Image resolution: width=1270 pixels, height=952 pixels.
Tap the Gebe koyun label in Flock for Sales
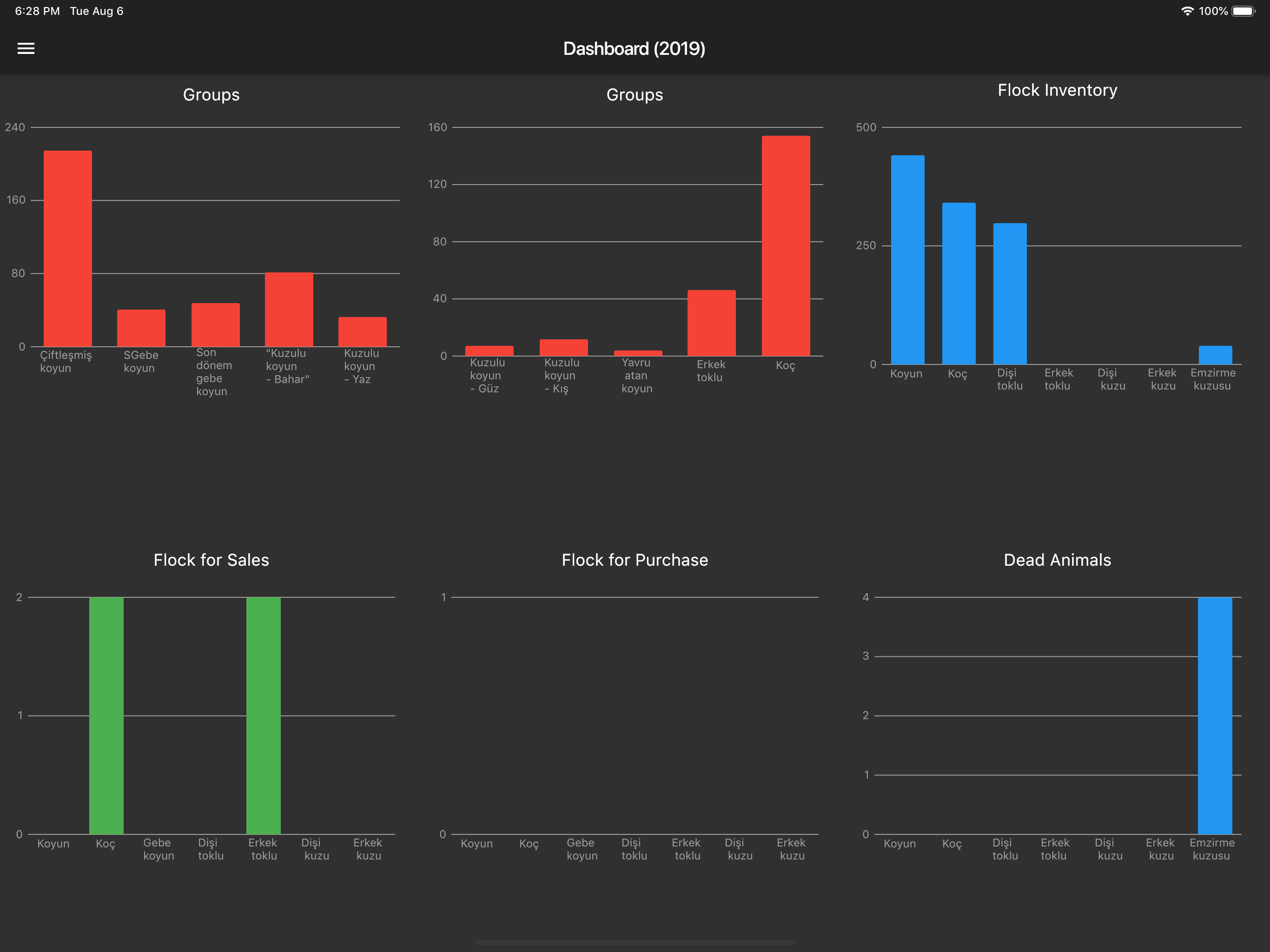(x=158, y=849)
